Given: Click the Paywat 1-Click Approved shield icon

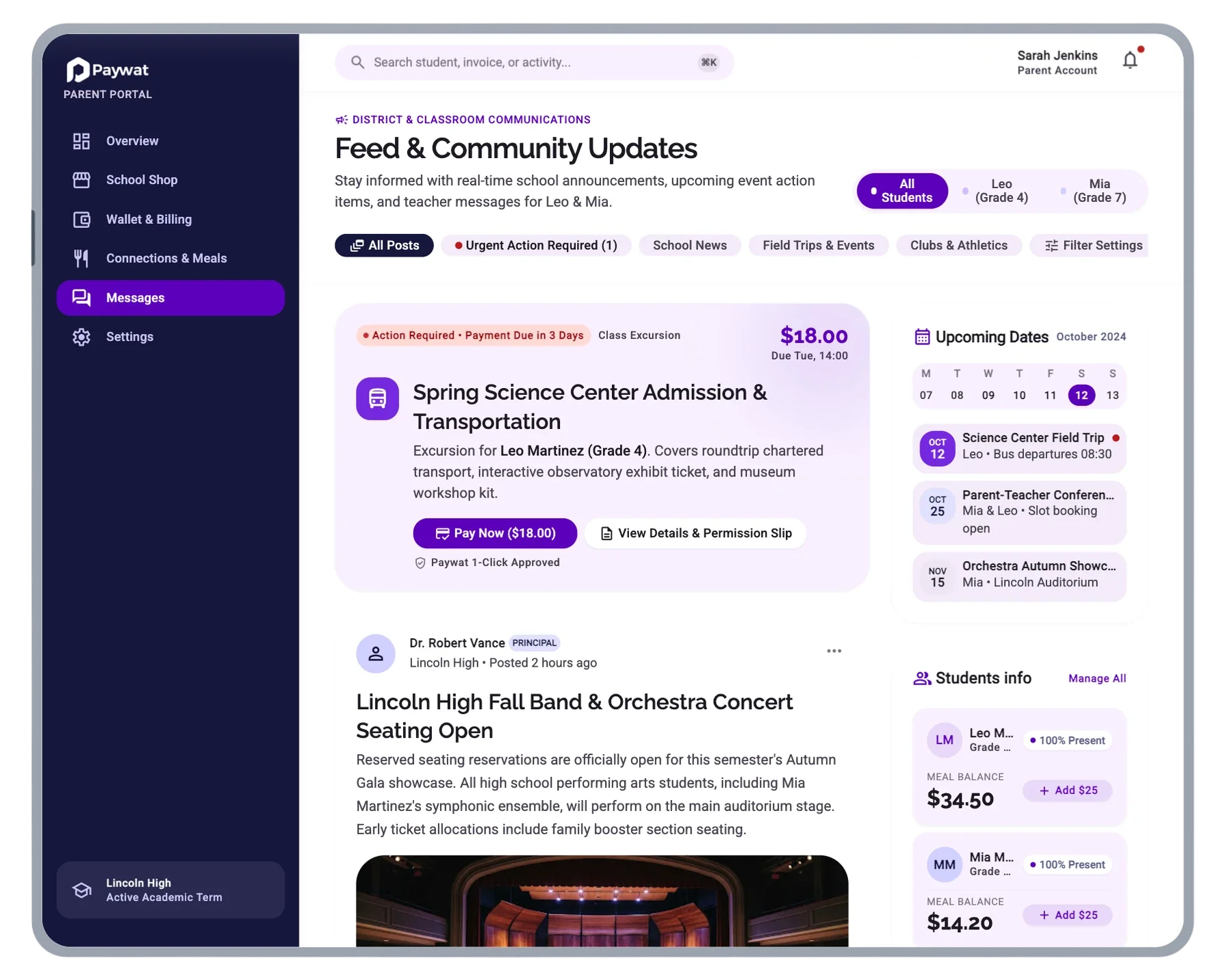Looking at the screenshot, I should [x=420, y=563].
